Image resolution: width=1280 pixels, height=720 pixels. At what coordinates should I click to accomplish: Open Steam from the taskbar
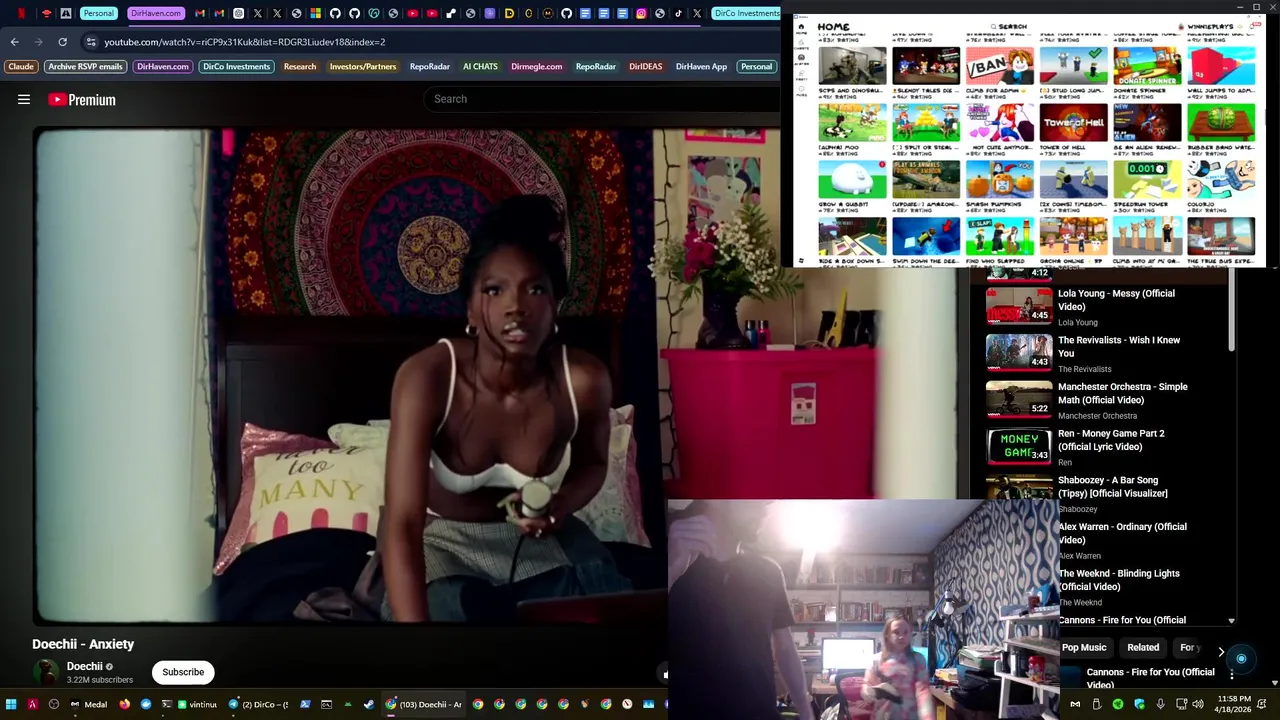(x=369, y=704)
